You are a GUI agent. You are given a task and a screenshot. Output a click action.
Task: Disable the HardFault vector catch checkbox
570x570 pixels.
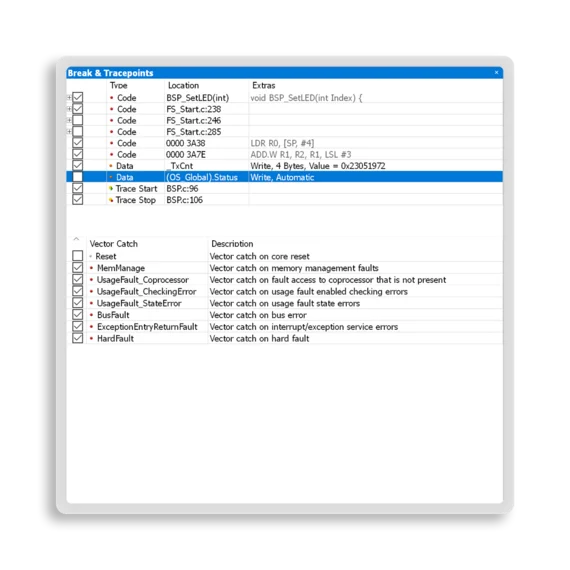[77, 338]
